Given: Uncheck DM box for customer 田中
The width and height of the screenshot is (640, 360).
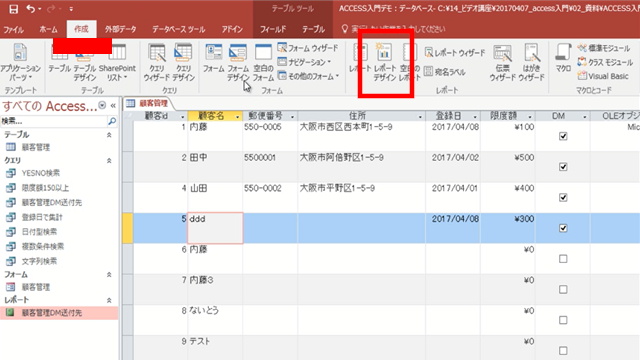Looking at the screenshot, I should pyautogui.click(x=563, y=167).
